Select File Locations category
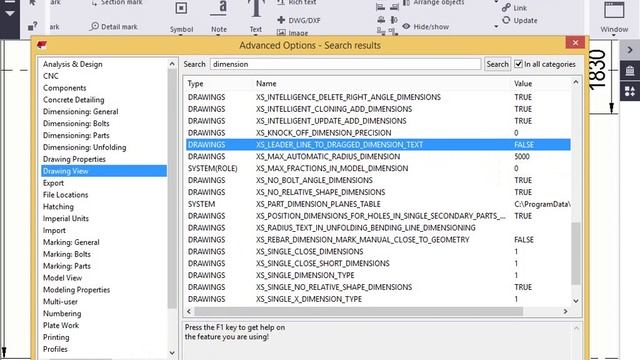Viewport: 640px width, 360px height. [x=65, y=195]
